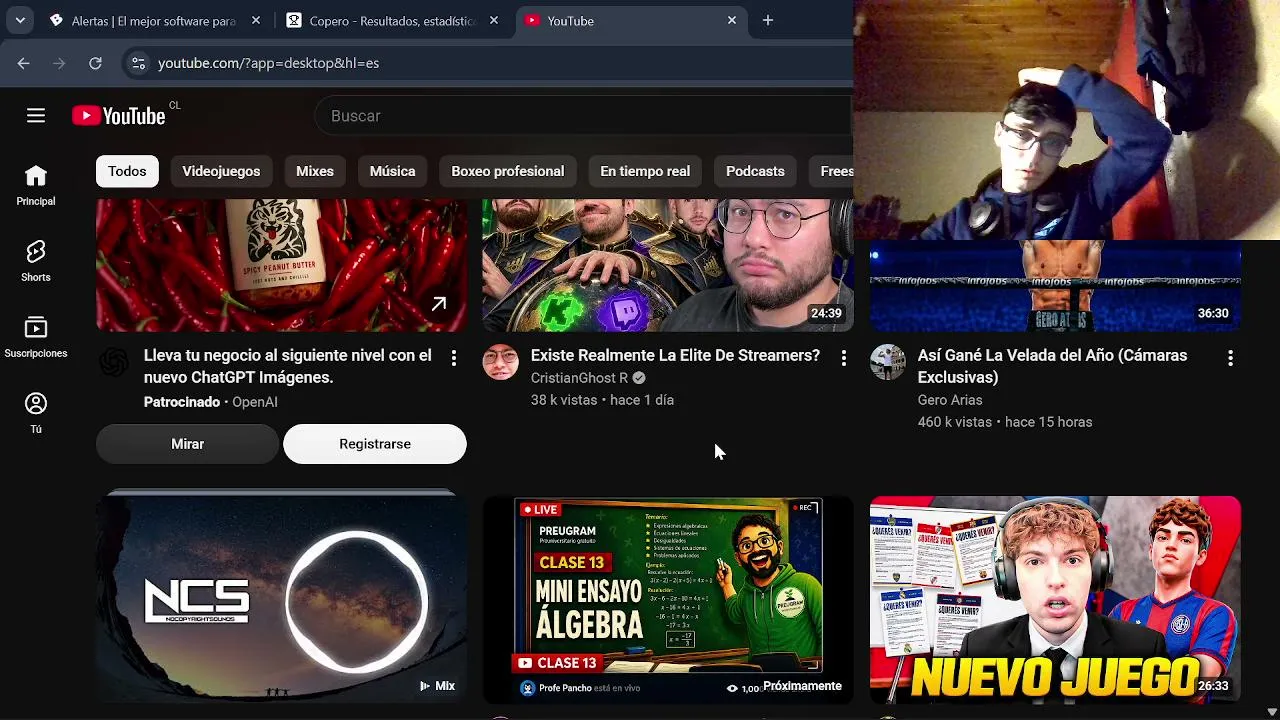Open the ChatGPT Imágenes ad title
The image size is (1280, 720).
tap(288, 366)
